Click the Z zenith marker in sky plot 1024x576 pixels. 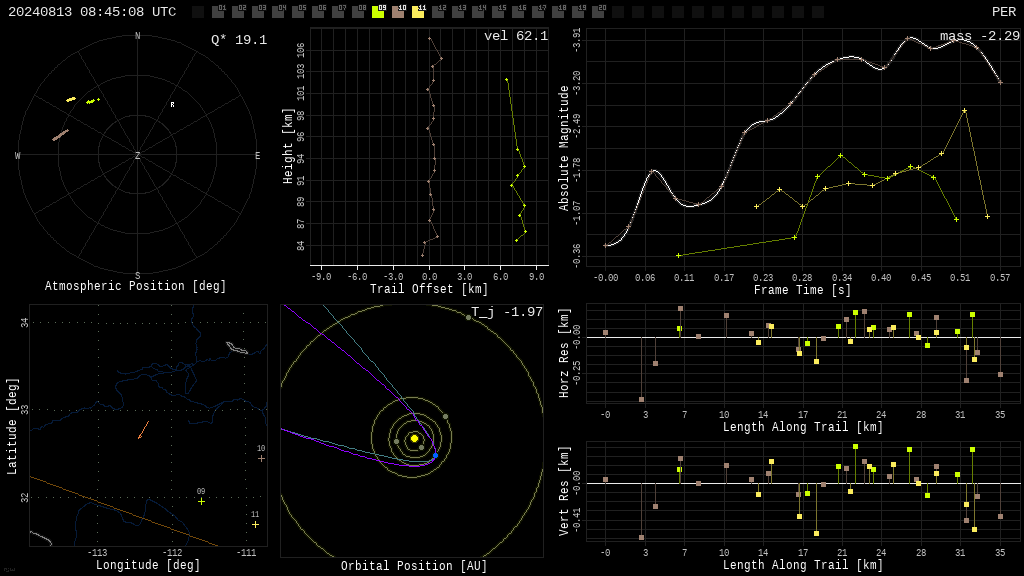click(137, 155)
